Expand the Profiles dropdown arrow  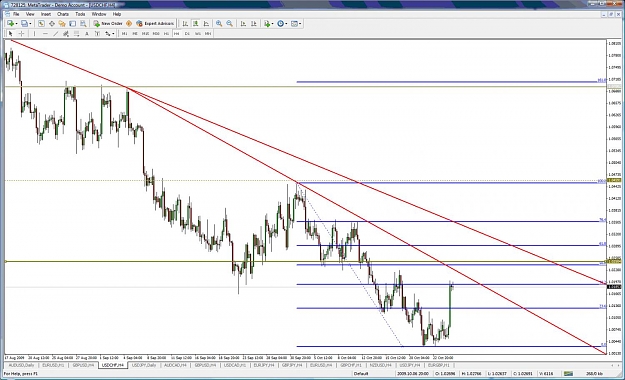pos(30,24)
